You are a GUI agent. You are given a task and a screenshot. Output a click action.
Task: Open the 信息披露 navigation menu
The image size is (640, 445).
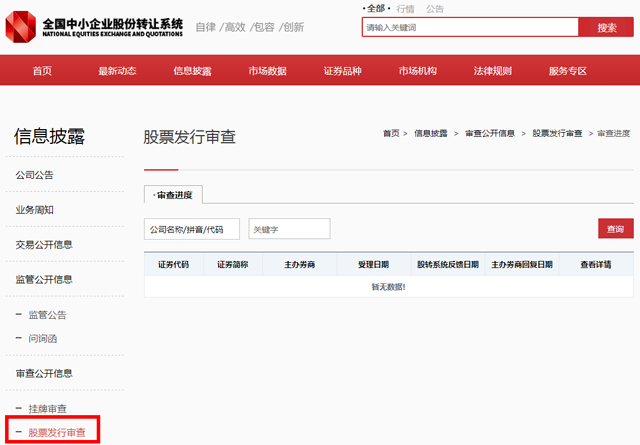(x=192, y=71)
